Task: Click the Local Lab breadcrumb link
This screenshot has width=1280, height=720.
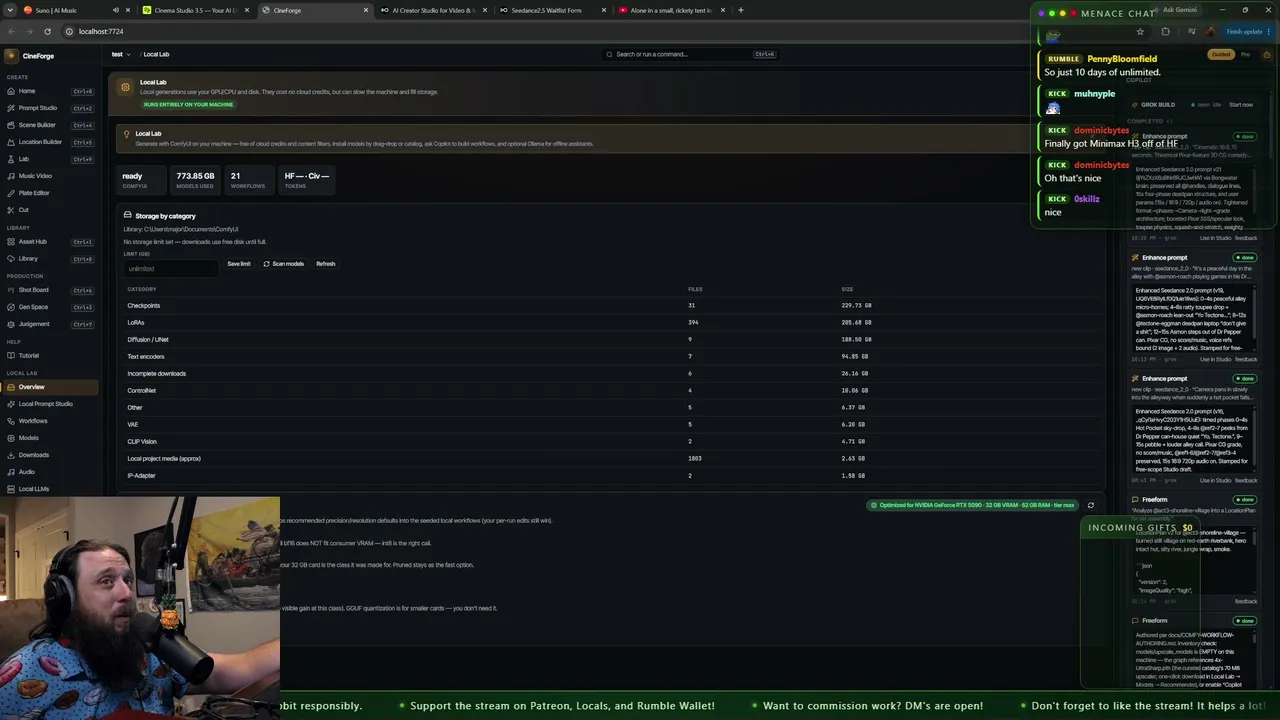Action: click(156, 54)
